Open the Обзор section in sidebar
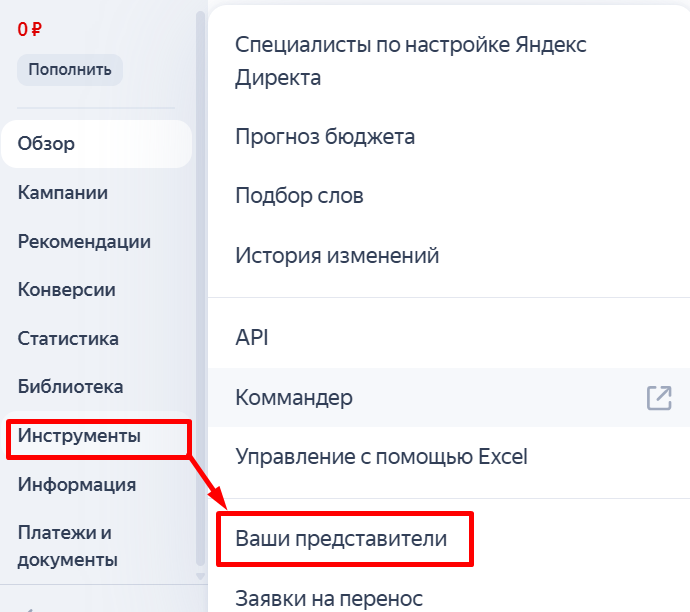 [x=46, y=144]
